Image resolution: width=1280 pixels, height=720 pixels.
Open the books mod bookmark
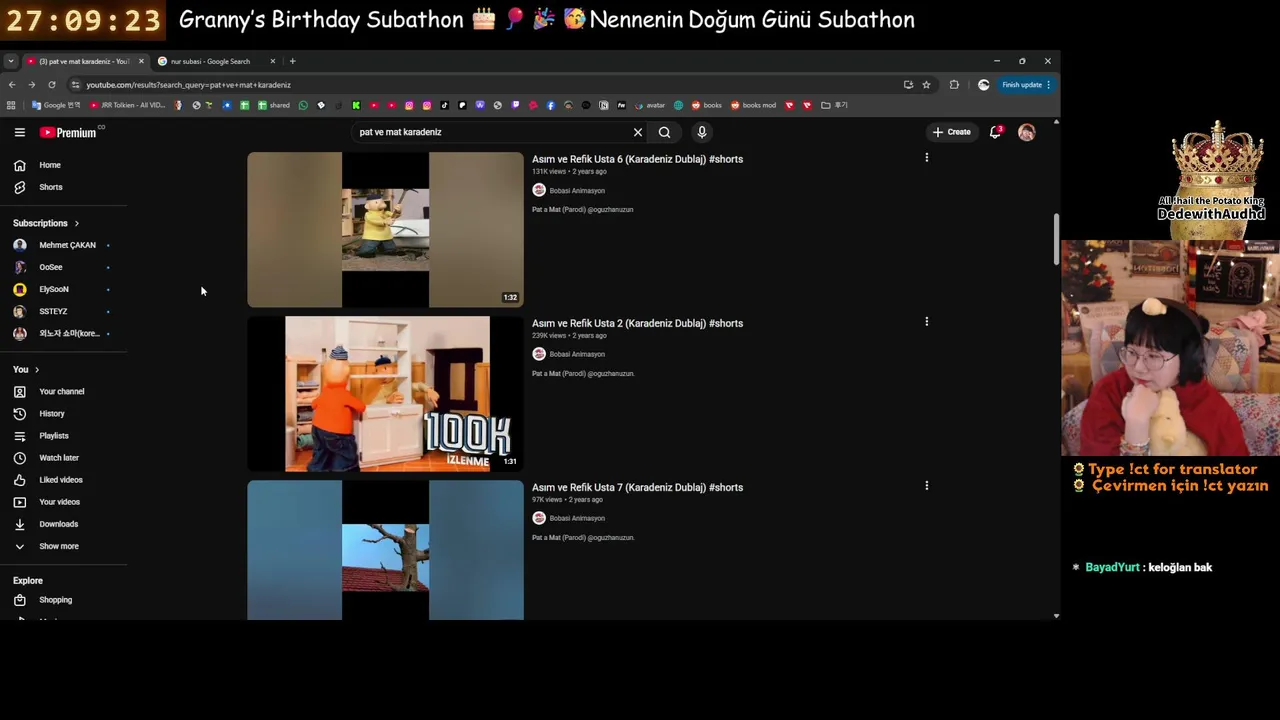(753, 105)
